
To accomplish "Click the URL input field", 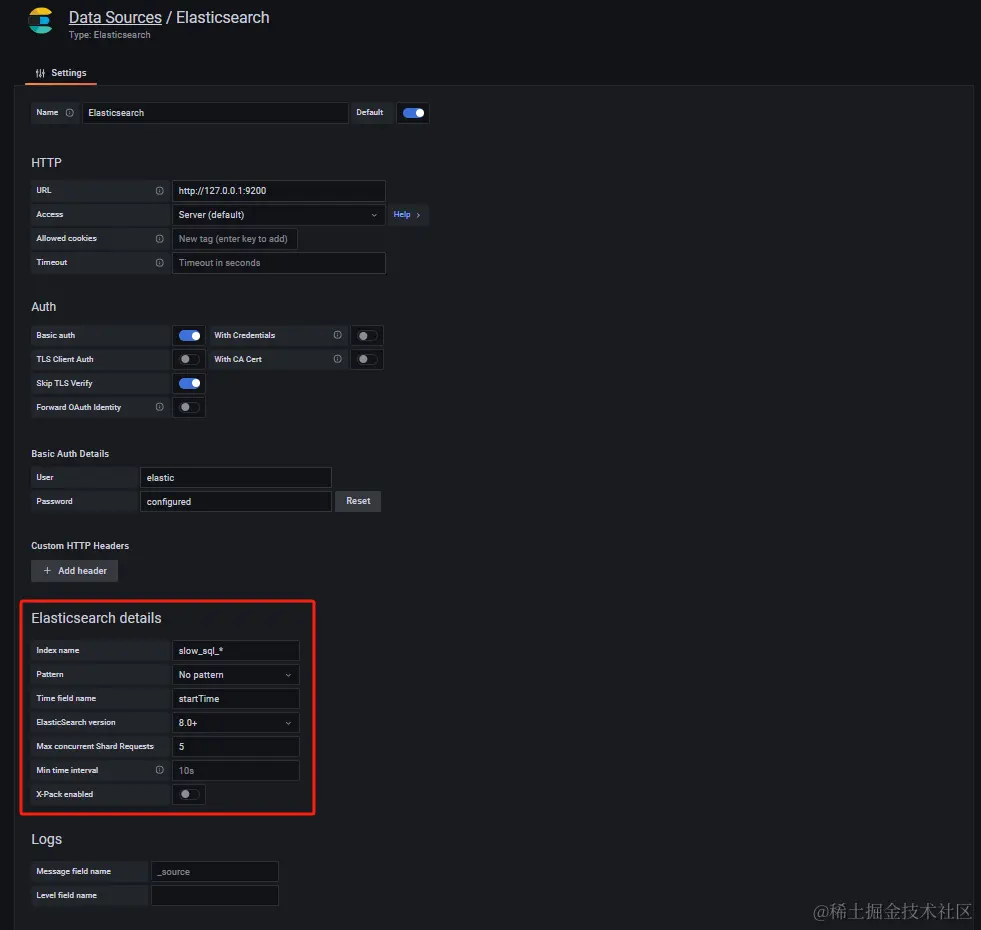I will 278,191.
